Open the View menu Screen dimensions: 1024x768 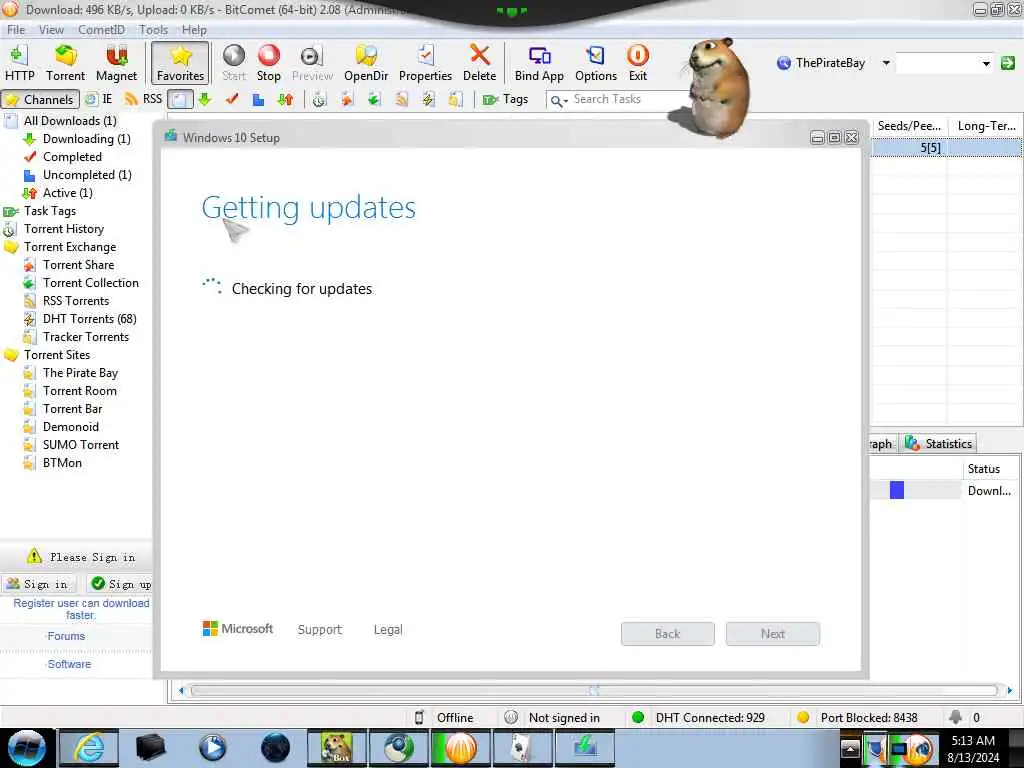coord(51,29)
